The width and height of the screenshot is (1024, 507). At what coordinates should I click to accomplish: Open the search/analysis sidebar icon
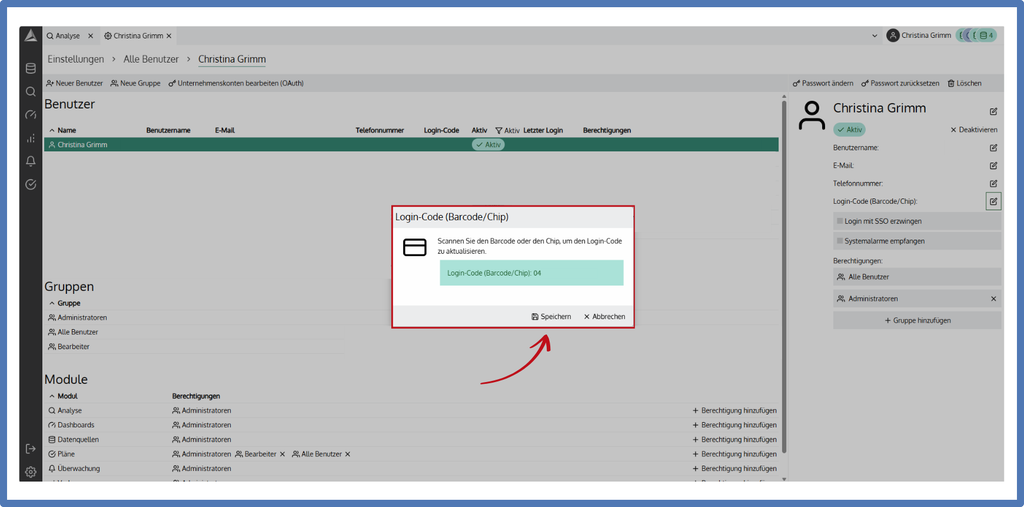click(x=31, y=91)
